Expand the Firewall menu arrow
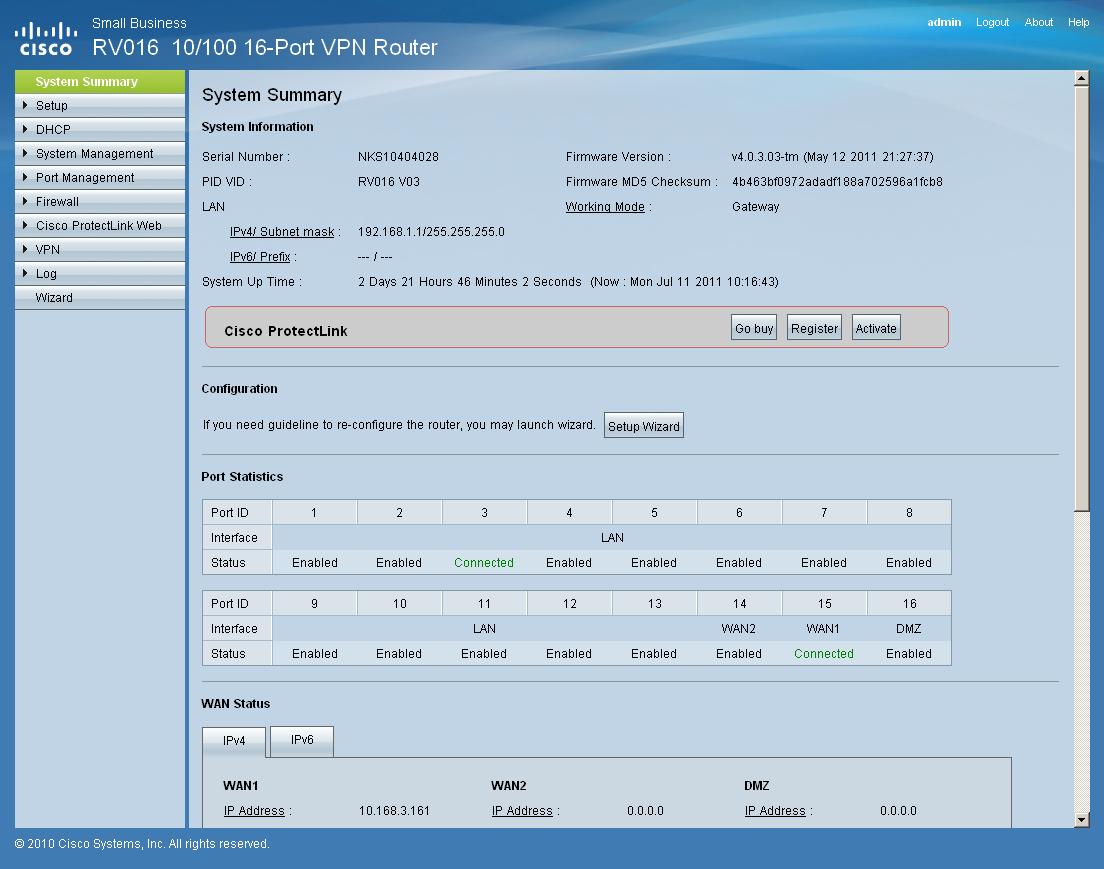This screenshot has width=1104, height=869. (x=25, y=201)
